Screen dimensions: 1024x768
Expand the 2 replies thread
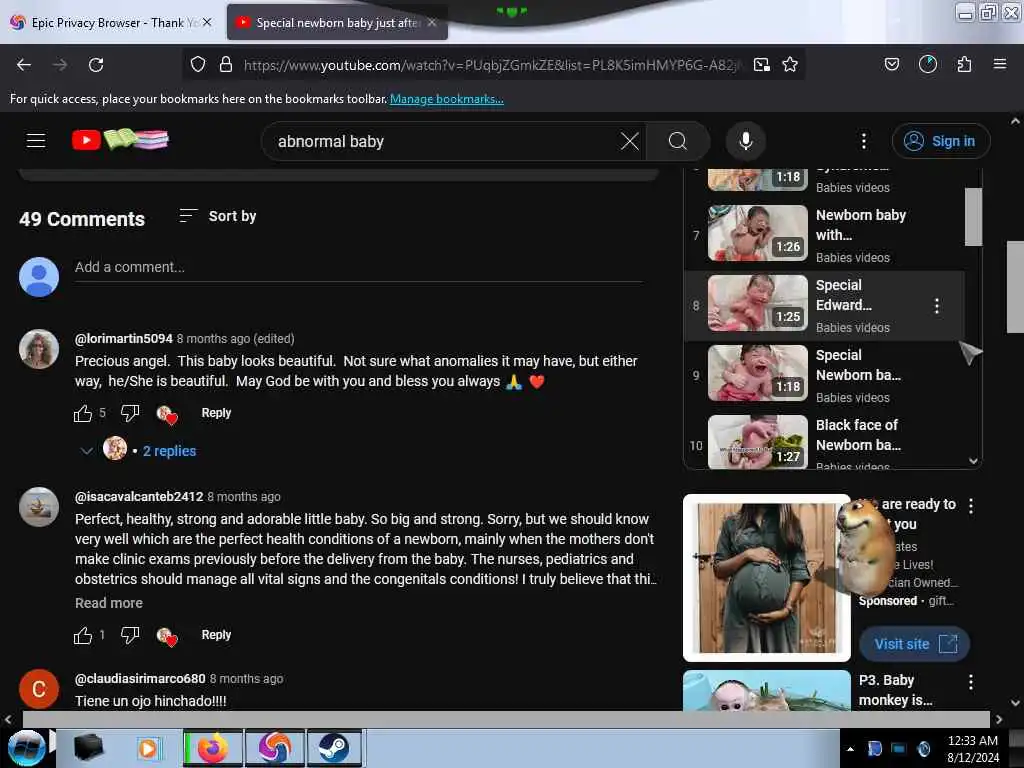(169, 451)
